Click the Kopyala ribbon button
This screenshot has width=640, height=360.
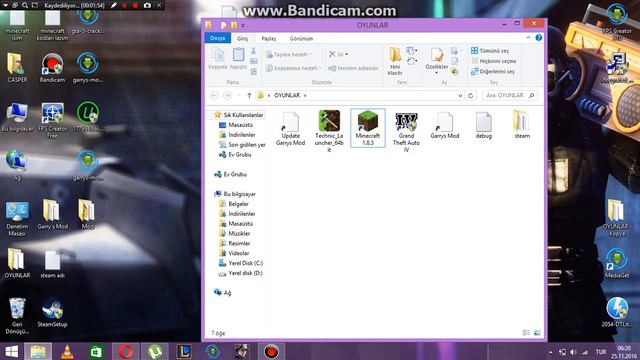point(218,58)
